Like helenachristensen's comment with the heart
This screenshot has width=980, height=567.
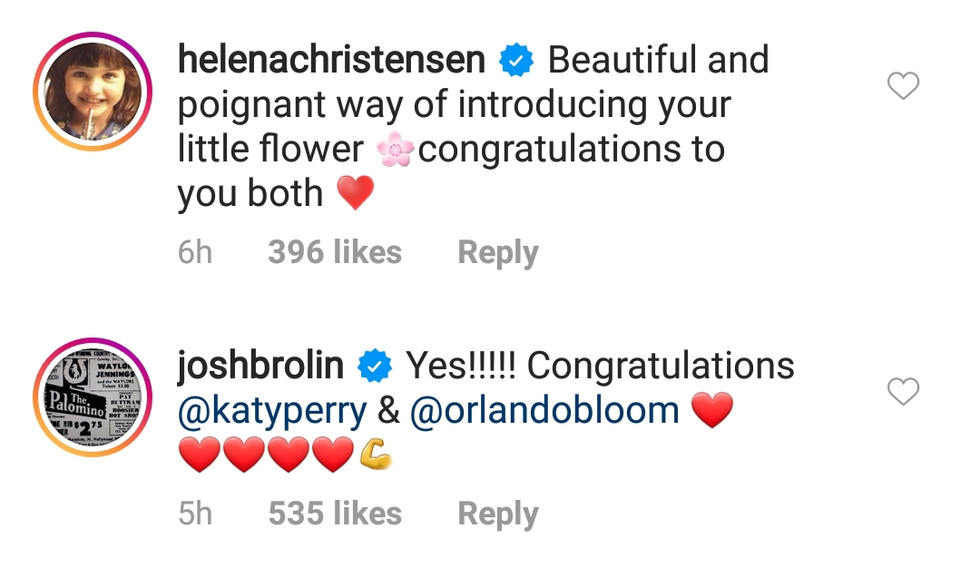point(903,87)
